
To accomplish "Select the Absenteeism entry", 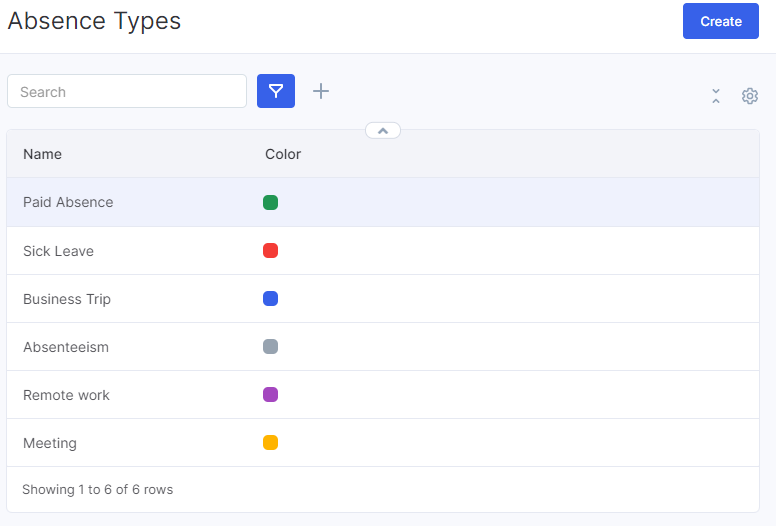I will point(383,347).
